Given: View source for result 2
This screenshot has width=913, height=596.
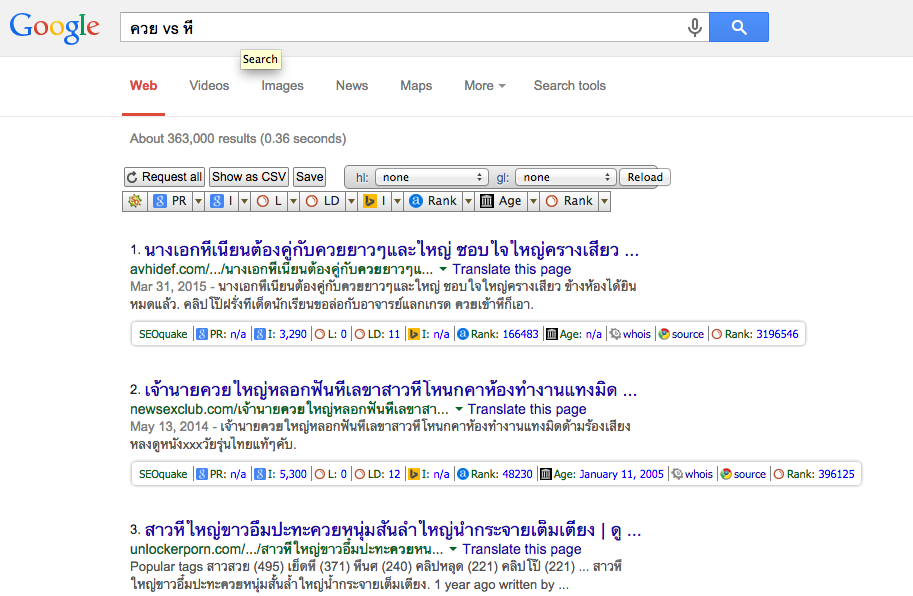Looking at the screenshot, I should 743,474.
